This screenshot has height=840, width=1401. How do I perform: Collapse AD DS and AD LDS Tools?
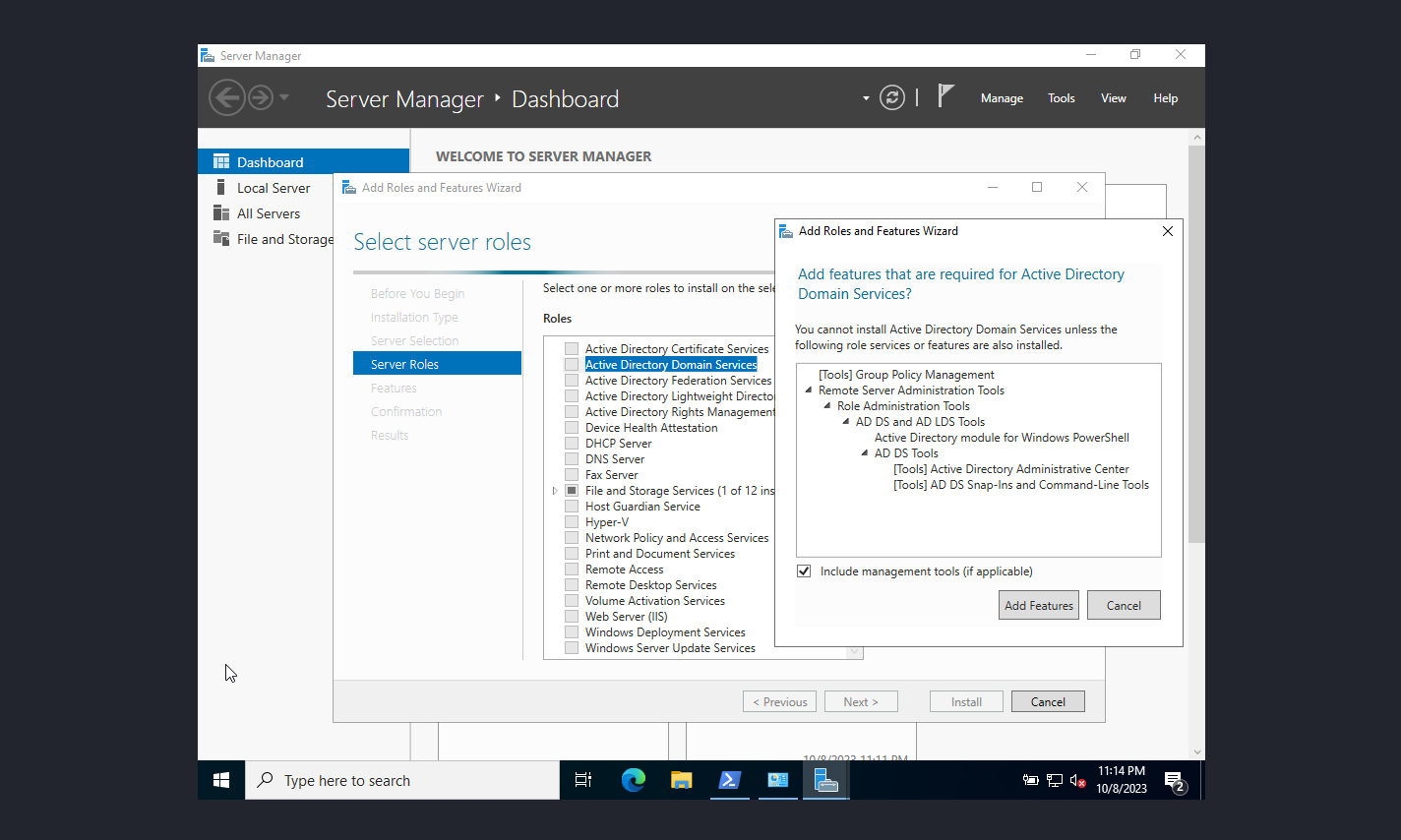click(846, 422)
